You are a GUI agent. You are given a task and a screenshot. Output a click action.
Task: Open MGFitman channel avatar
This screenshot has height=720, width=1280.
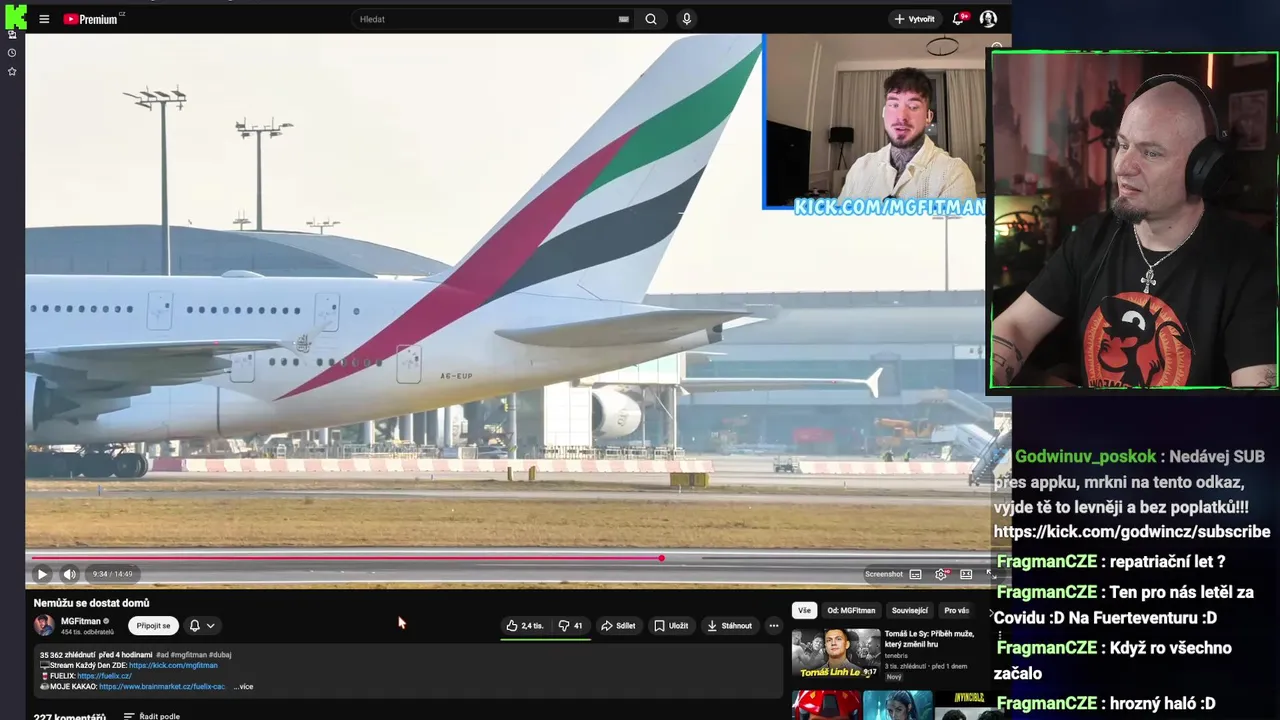(x=44, y=625)
